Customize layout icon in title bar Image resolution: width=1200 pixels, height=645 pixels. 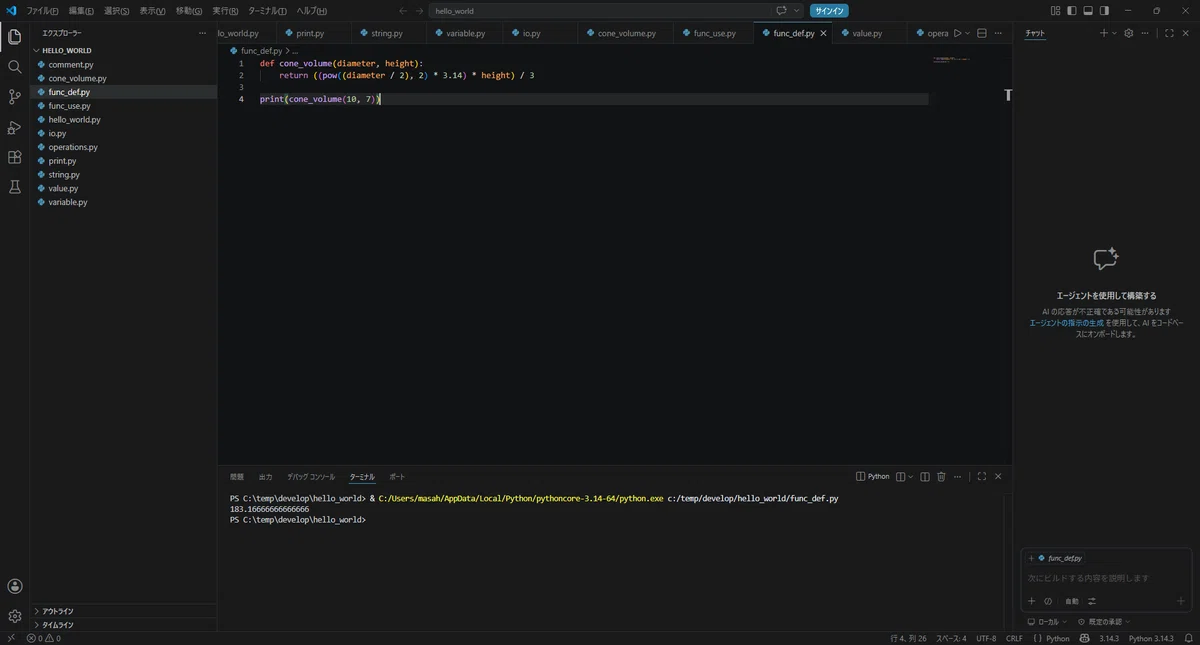pyautogui.click(x=1056, y=10)
